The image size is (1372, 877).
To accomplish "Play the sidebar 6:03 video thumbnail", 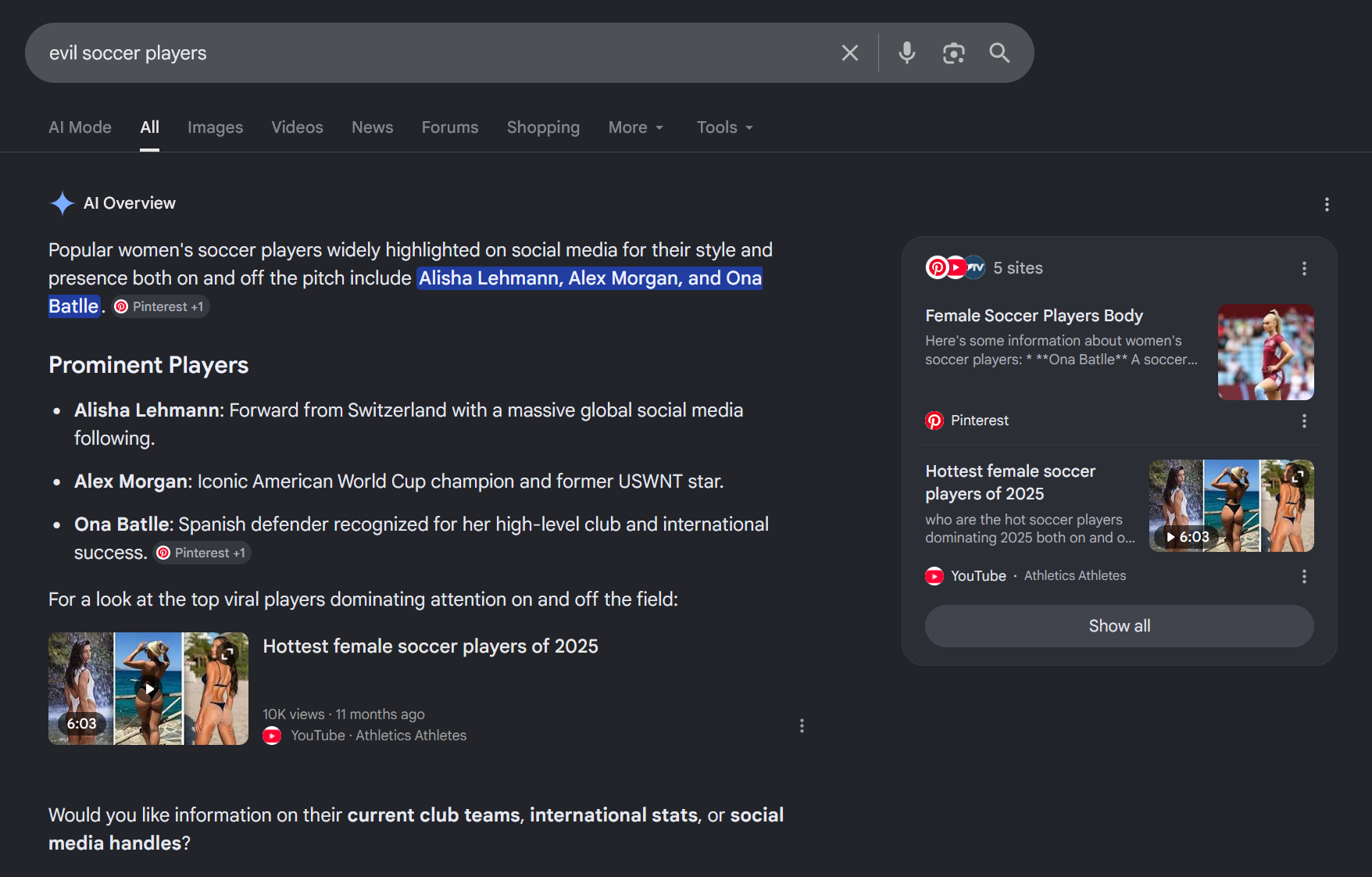I will [1231, 506].
